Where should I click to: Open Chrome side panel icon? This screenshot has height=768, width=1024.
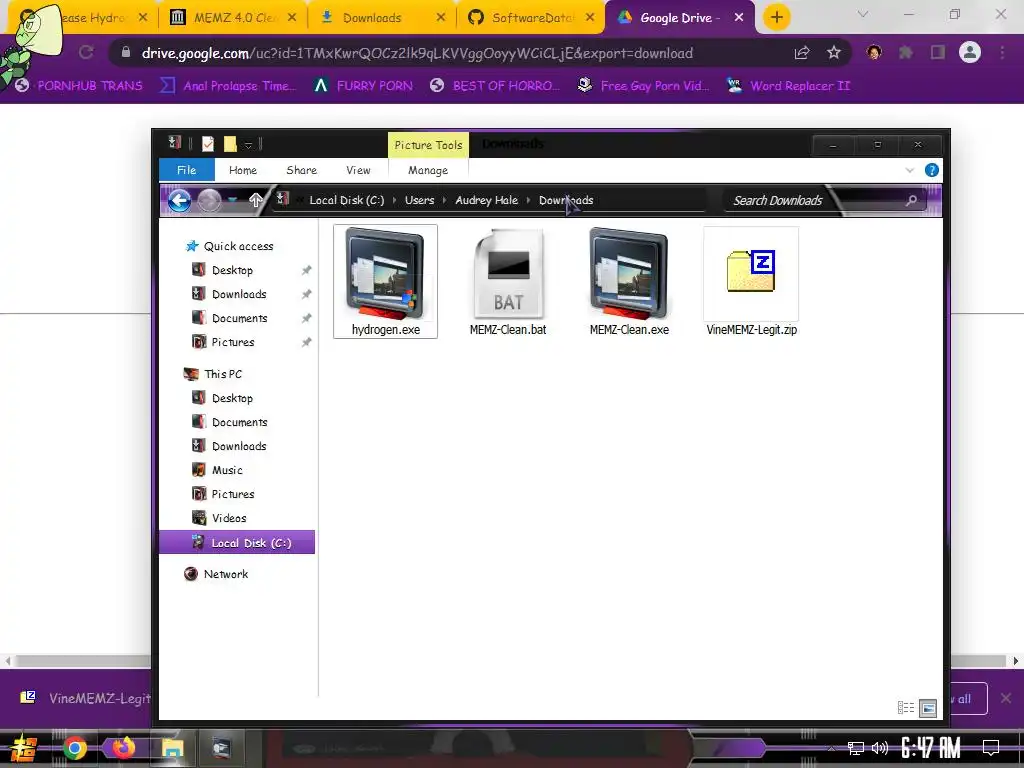coord(938,53)
